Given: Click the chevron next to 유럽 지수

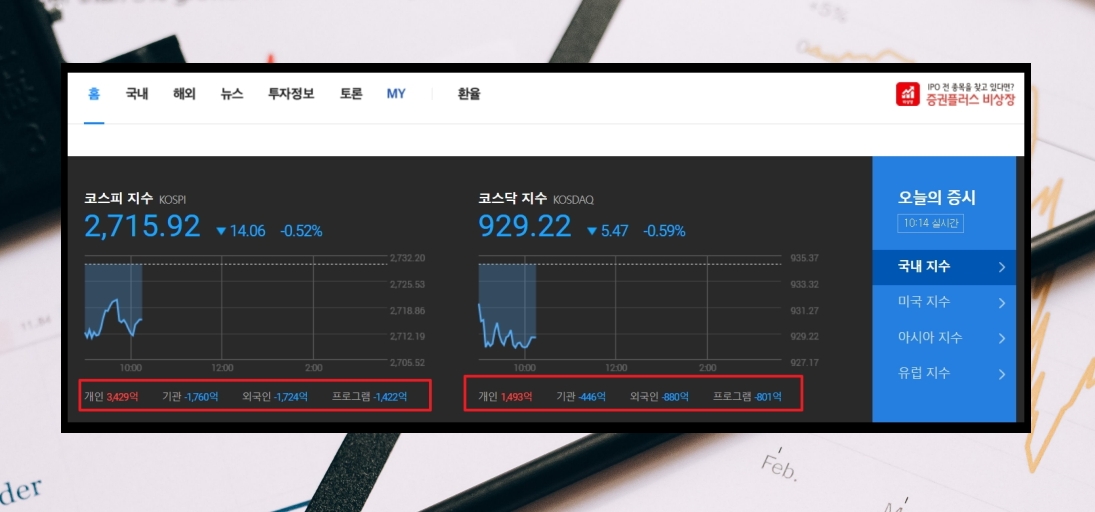Looking at the screenshot, I should 1001,374.
